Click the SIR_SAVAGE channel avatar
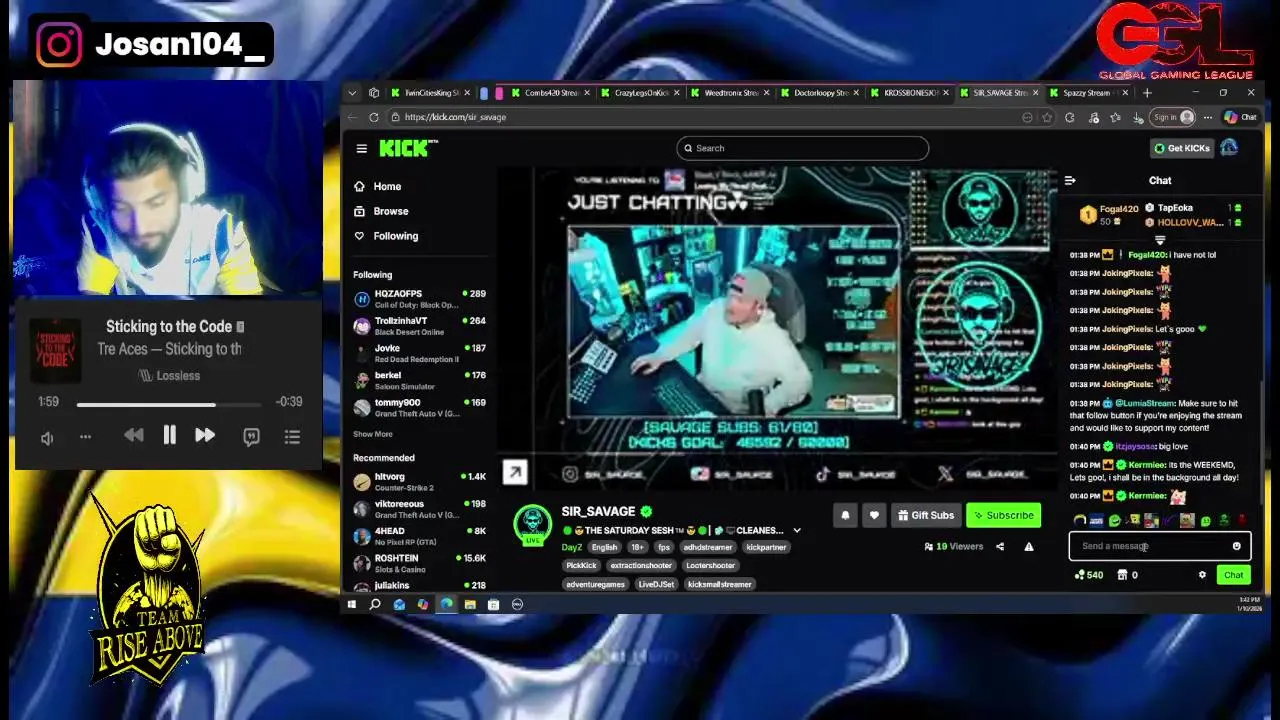 tap(532, 523)
